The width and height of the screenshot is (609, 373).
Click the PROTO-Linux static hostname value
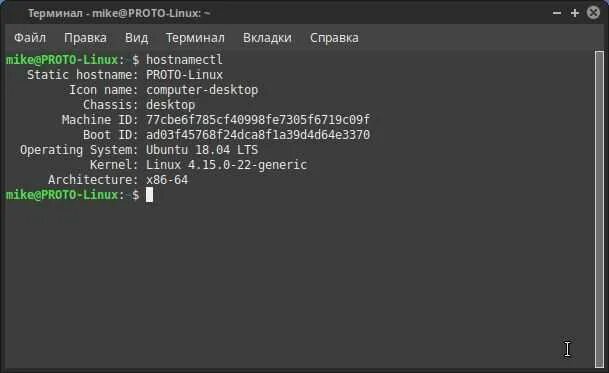pos(184,75)
